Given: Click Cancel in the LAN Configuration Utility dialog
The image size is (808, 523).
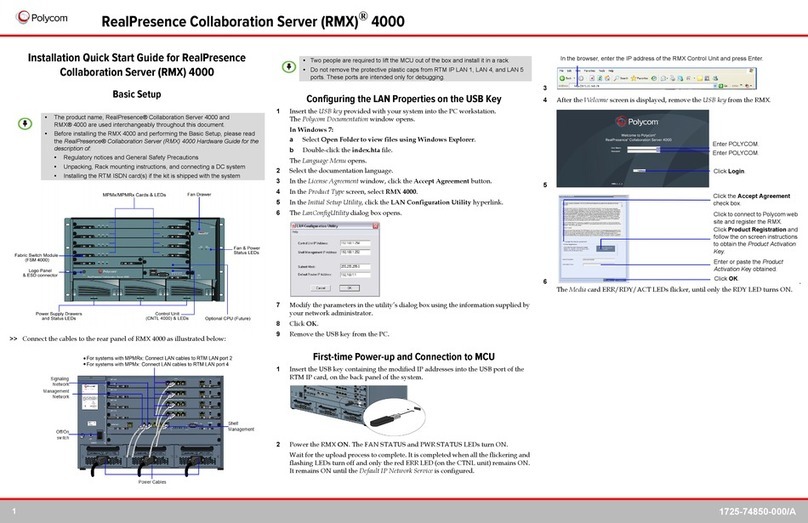Looking at the screenshot, I should coord(321,288).
